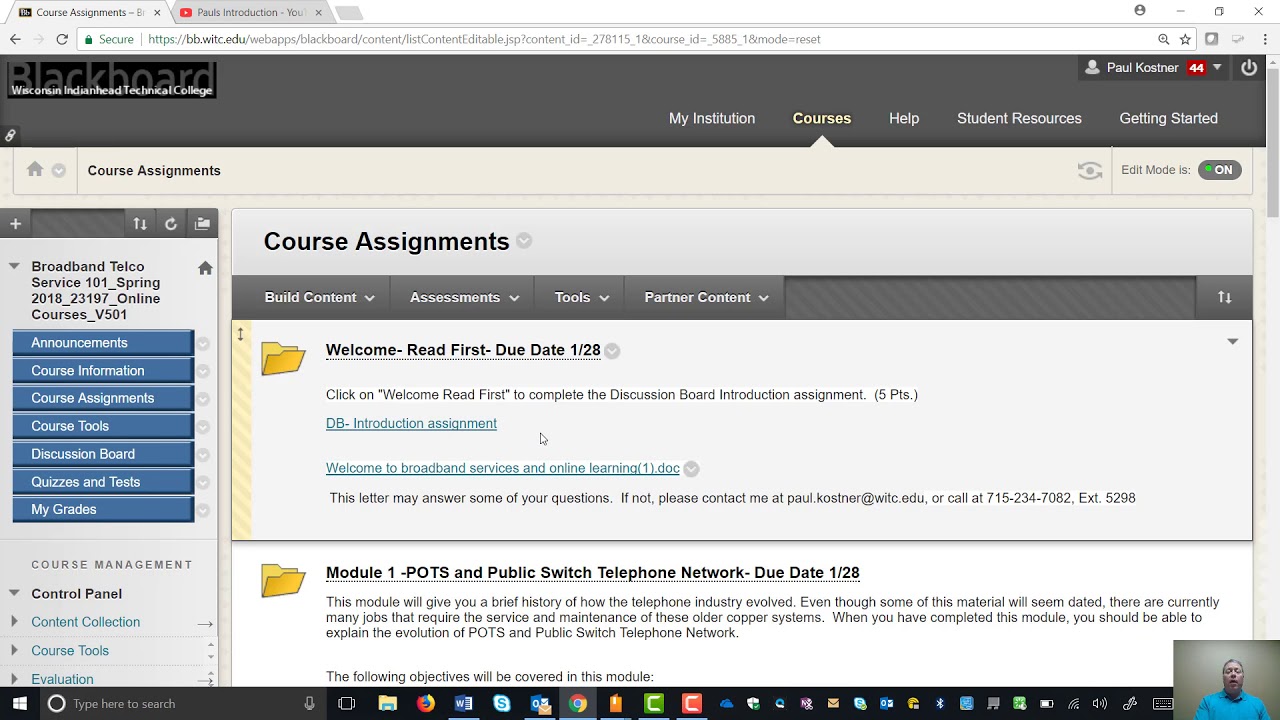
Task: Open options chevron for Welcome- Read First item
Action: [612, 351]
